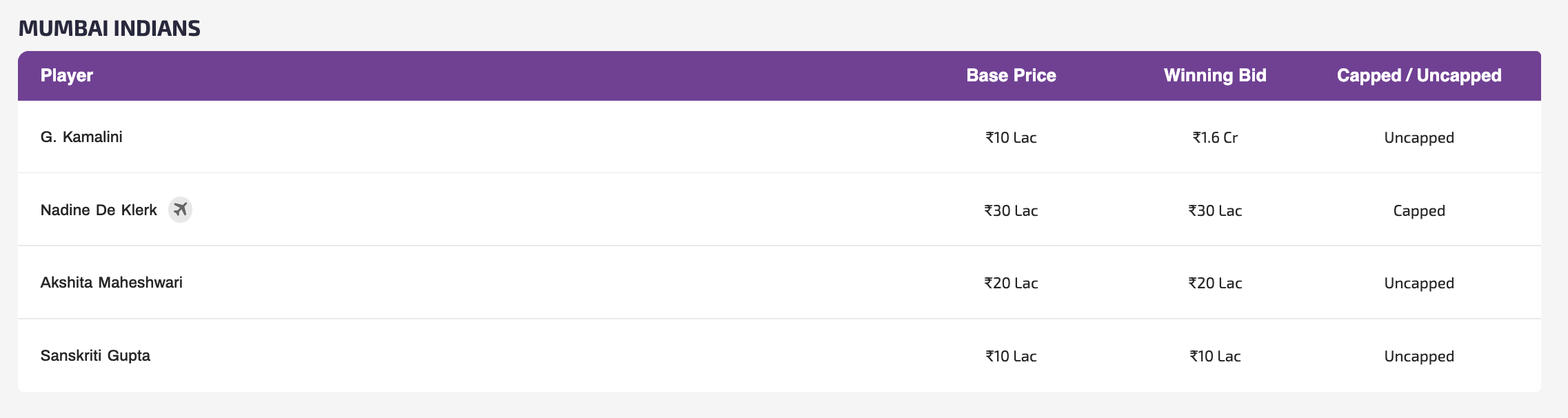The image size is (1568, 418).
Task: Click the Winning Bid column header
Action: pos(1215,75)
